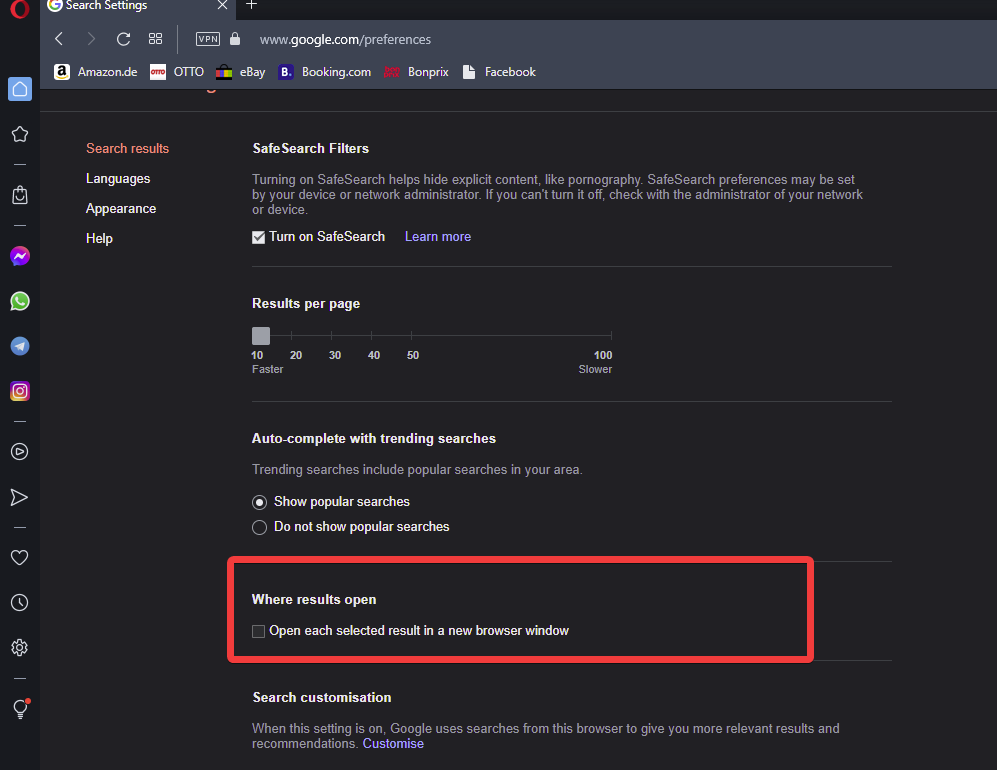Open the Booking.com bookmark
Screen dimensions: 997x770
click(324, 72)
